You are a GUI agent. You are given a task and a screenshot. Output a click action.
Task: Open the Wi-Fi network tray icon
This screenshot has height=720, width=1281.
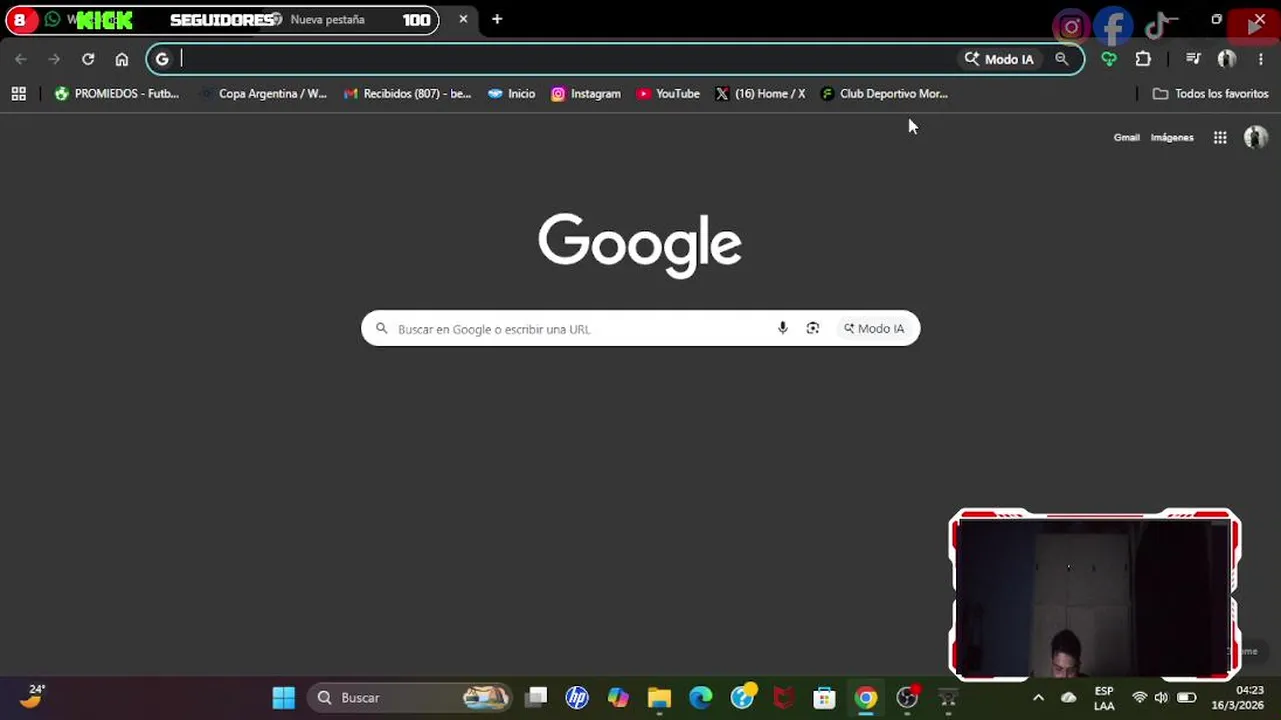(x=1139, y=698)
